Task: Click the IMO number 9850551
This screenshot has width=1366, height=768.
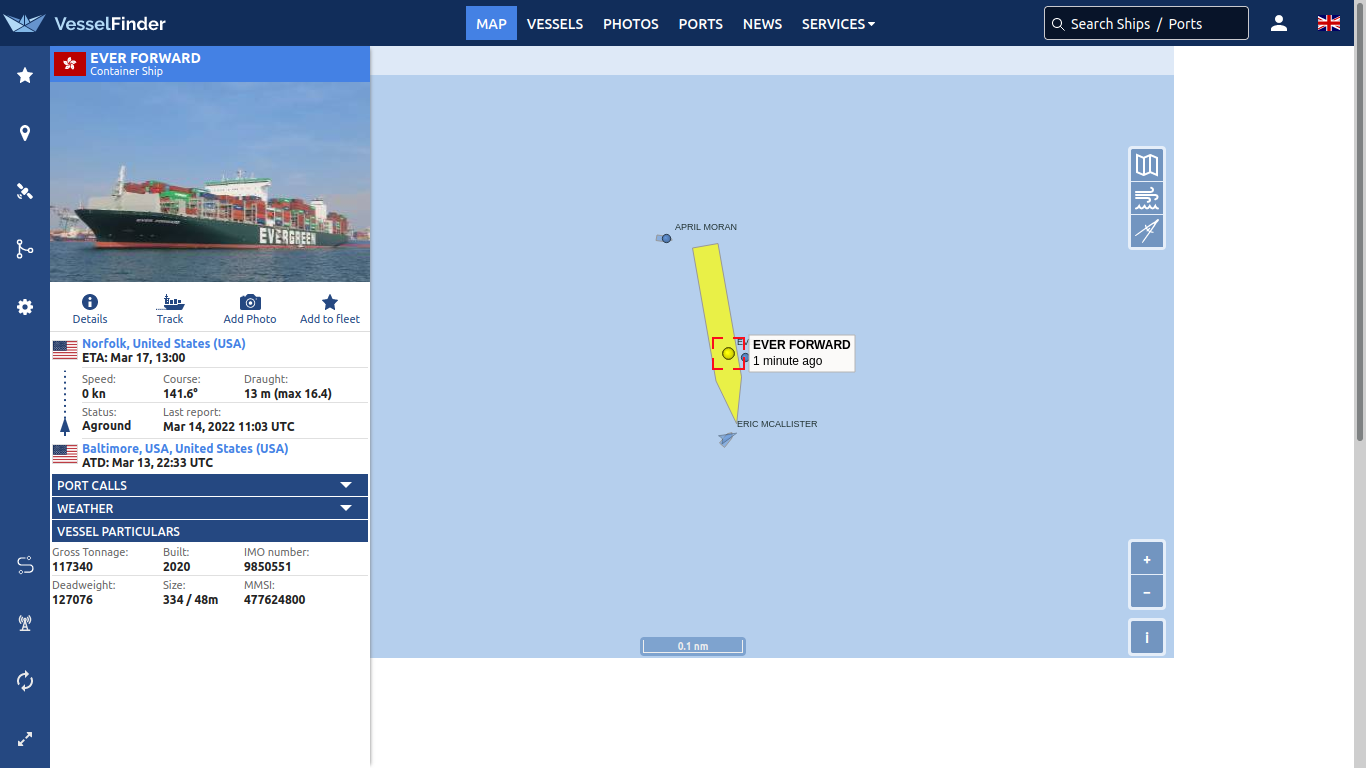Action: (268, 567)
